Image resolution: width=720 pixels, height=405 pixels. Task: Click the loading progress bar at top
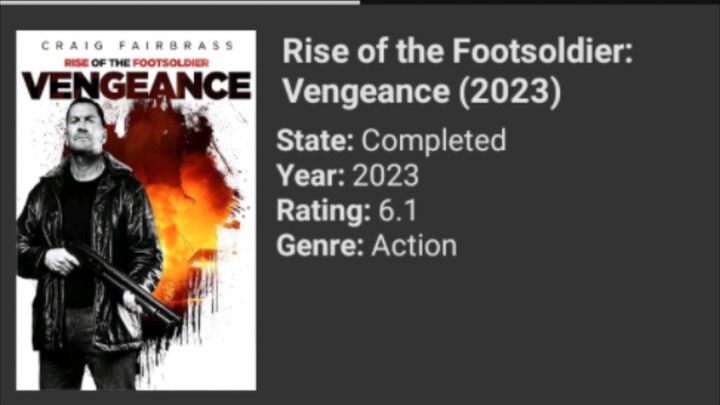pos(180,2)
